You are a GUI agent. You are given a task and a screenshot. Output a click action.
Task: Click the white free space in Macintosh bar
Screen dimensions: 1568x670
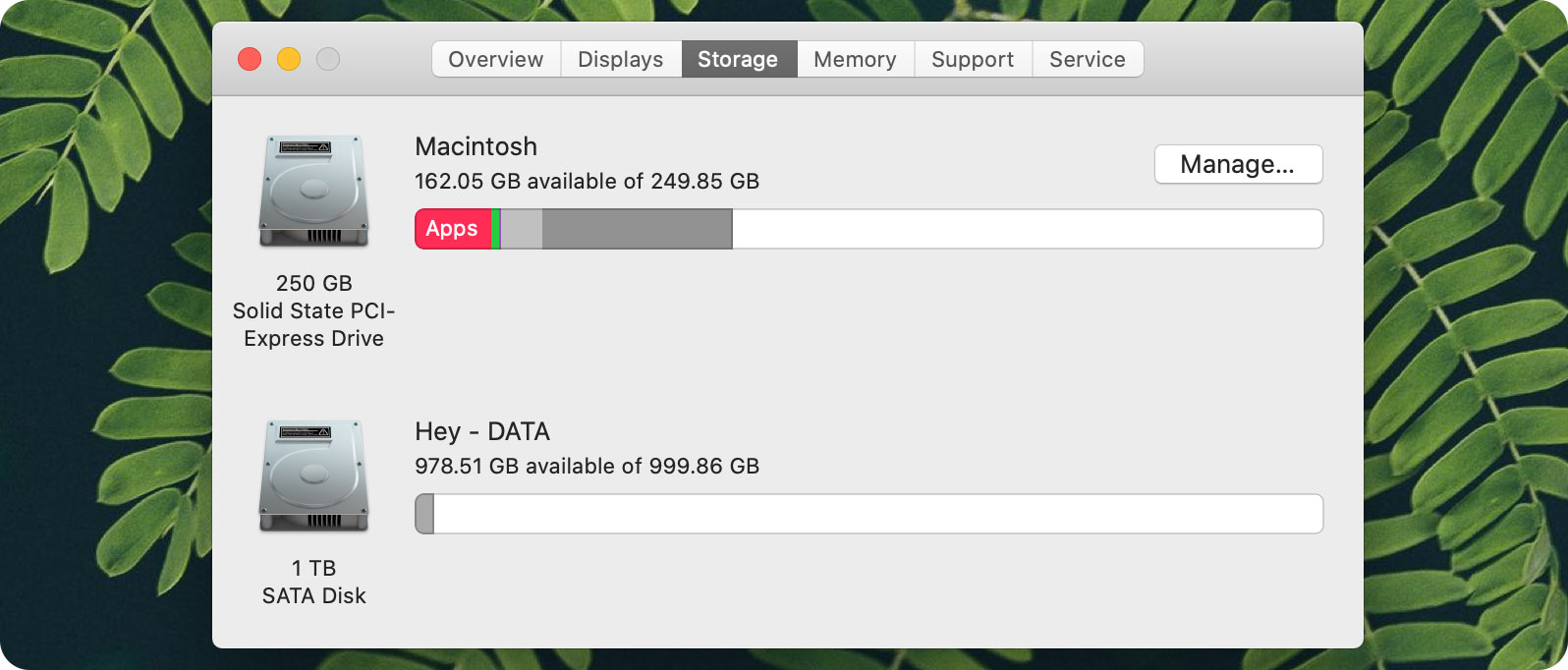(x=1028, y=229)
